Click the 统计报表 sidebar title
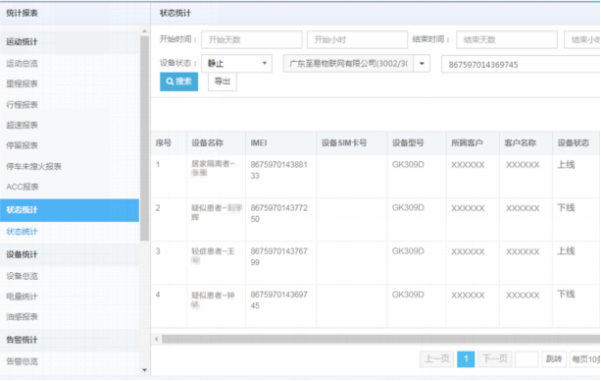Screen dimensions: 601x381 coord(22,13)
